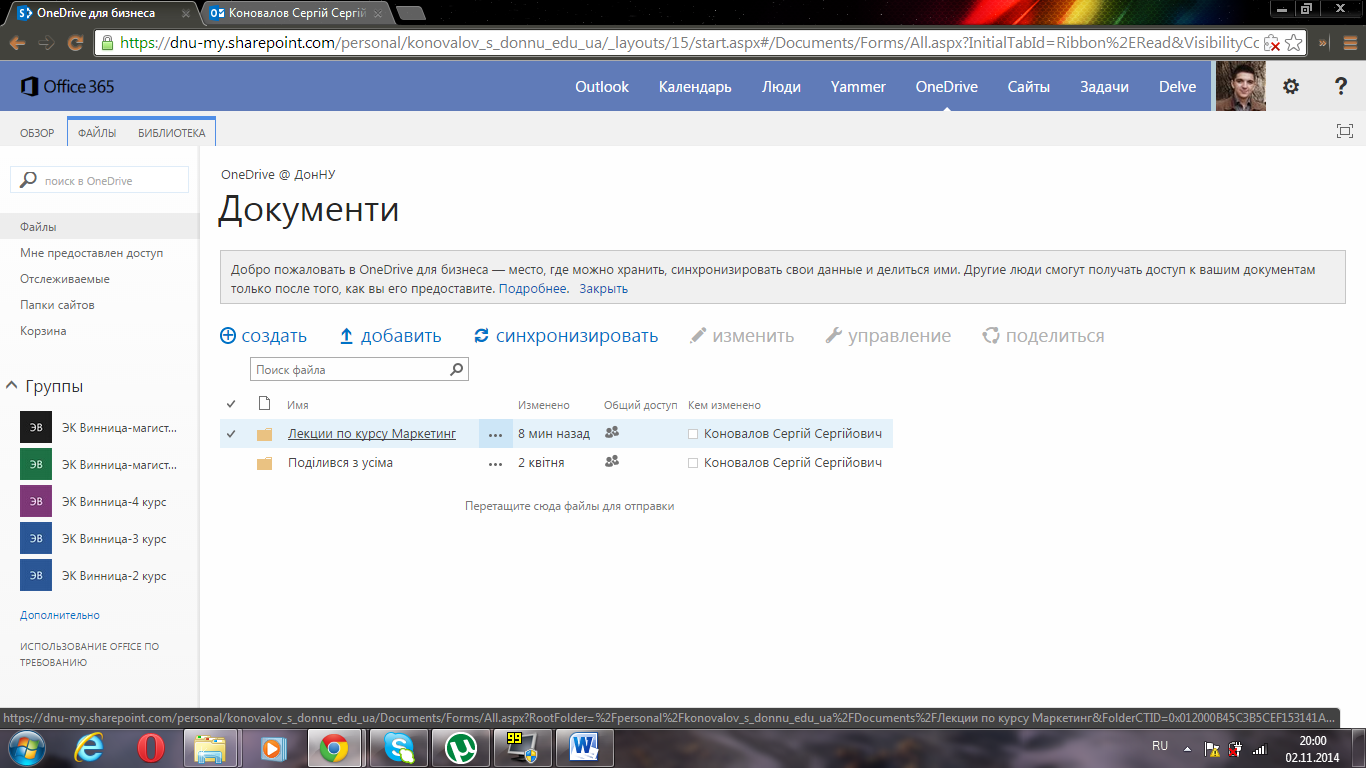
Task: Click the search magnifier in OneDrive search
Action: [x=27, y=180]
